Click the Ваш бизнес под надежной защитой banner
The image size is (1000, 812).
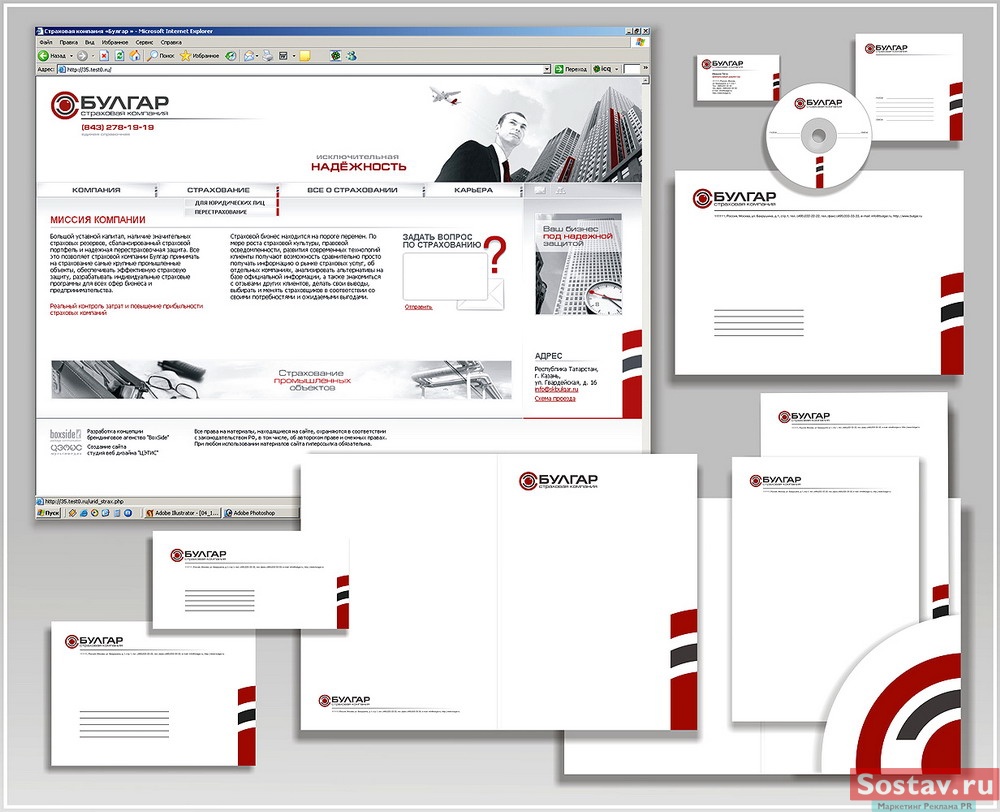coord(578,264)
